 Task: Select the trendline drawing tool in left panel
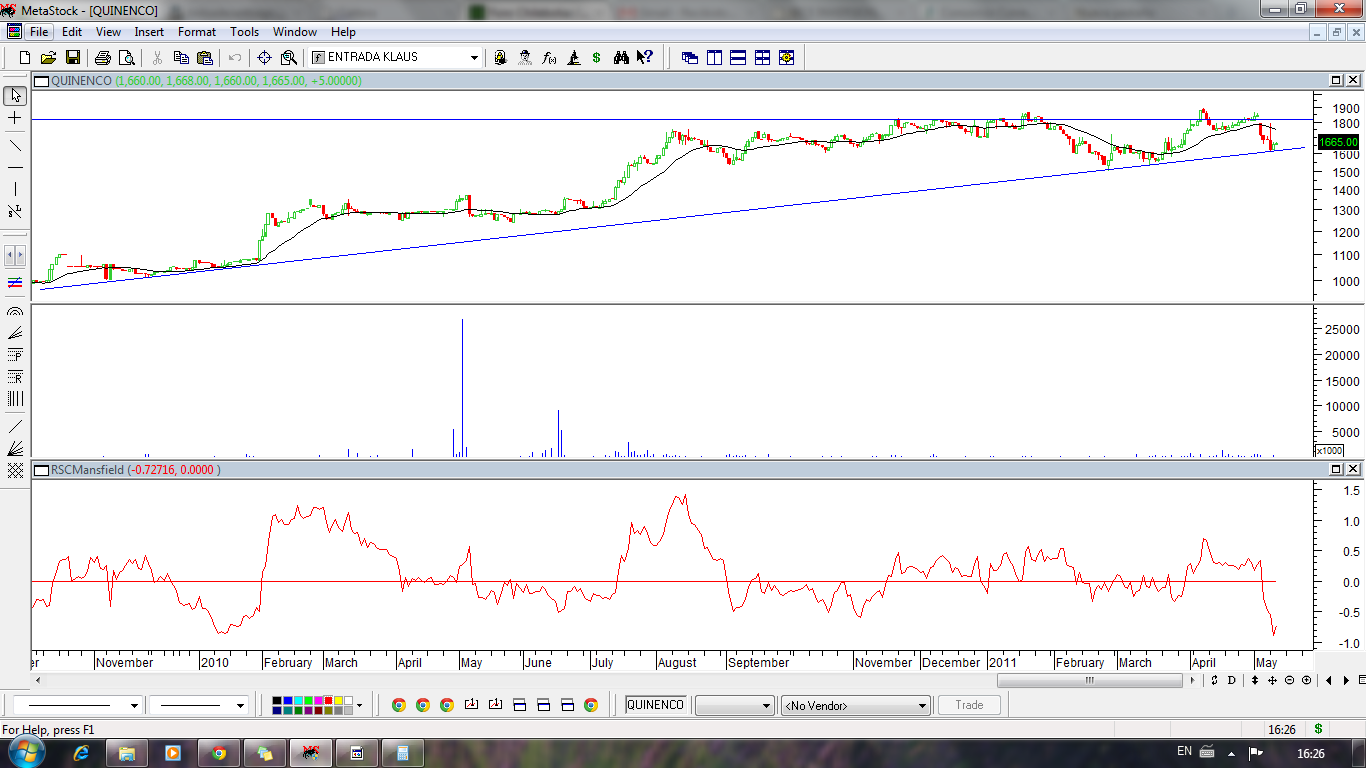(15, 145)
